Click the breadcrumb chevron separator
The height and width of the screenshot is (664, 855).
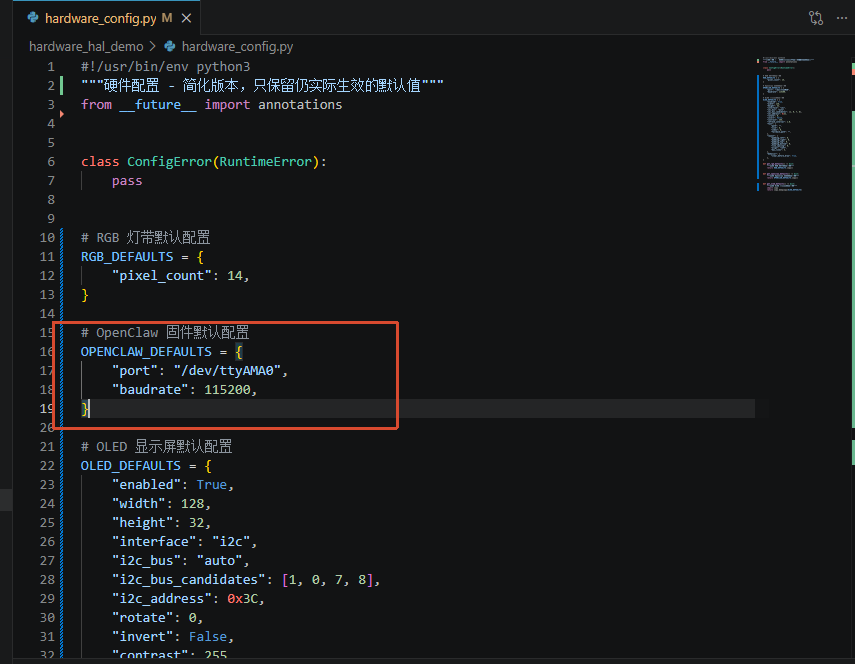pos(153,46)
